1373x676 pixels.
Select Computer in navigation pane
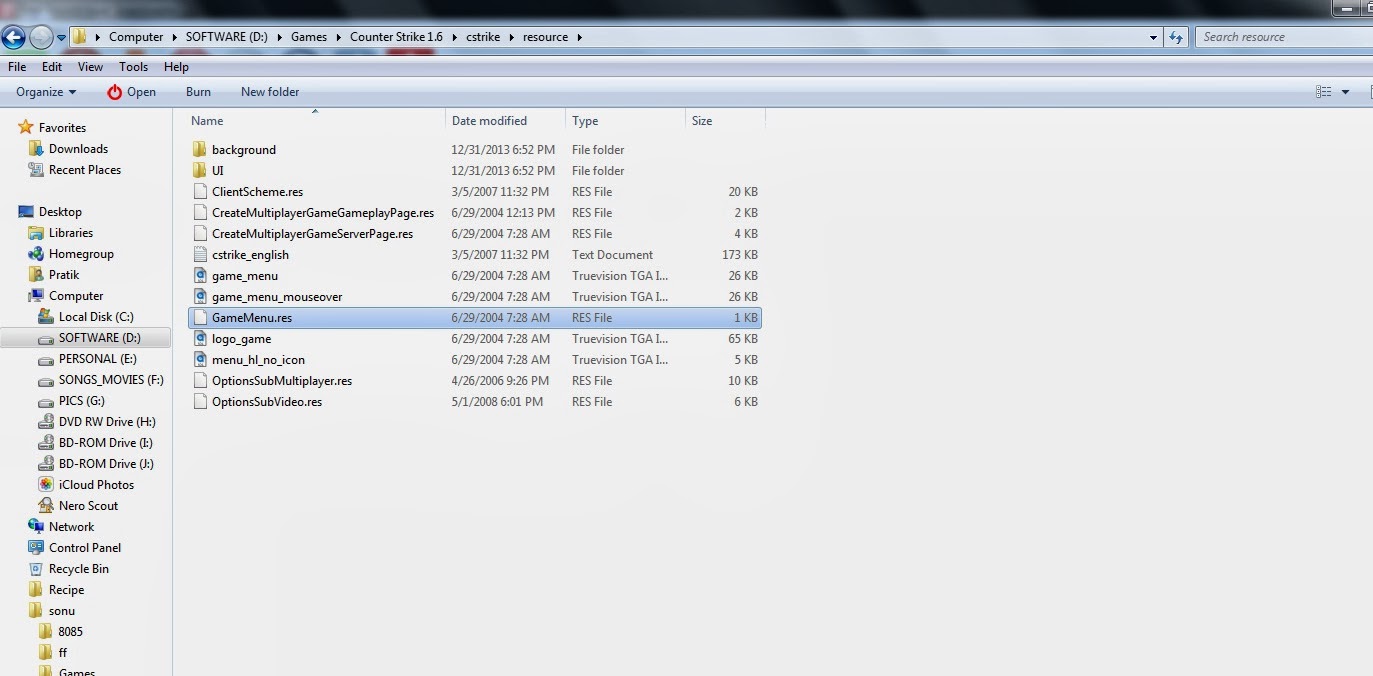point(76,296)
